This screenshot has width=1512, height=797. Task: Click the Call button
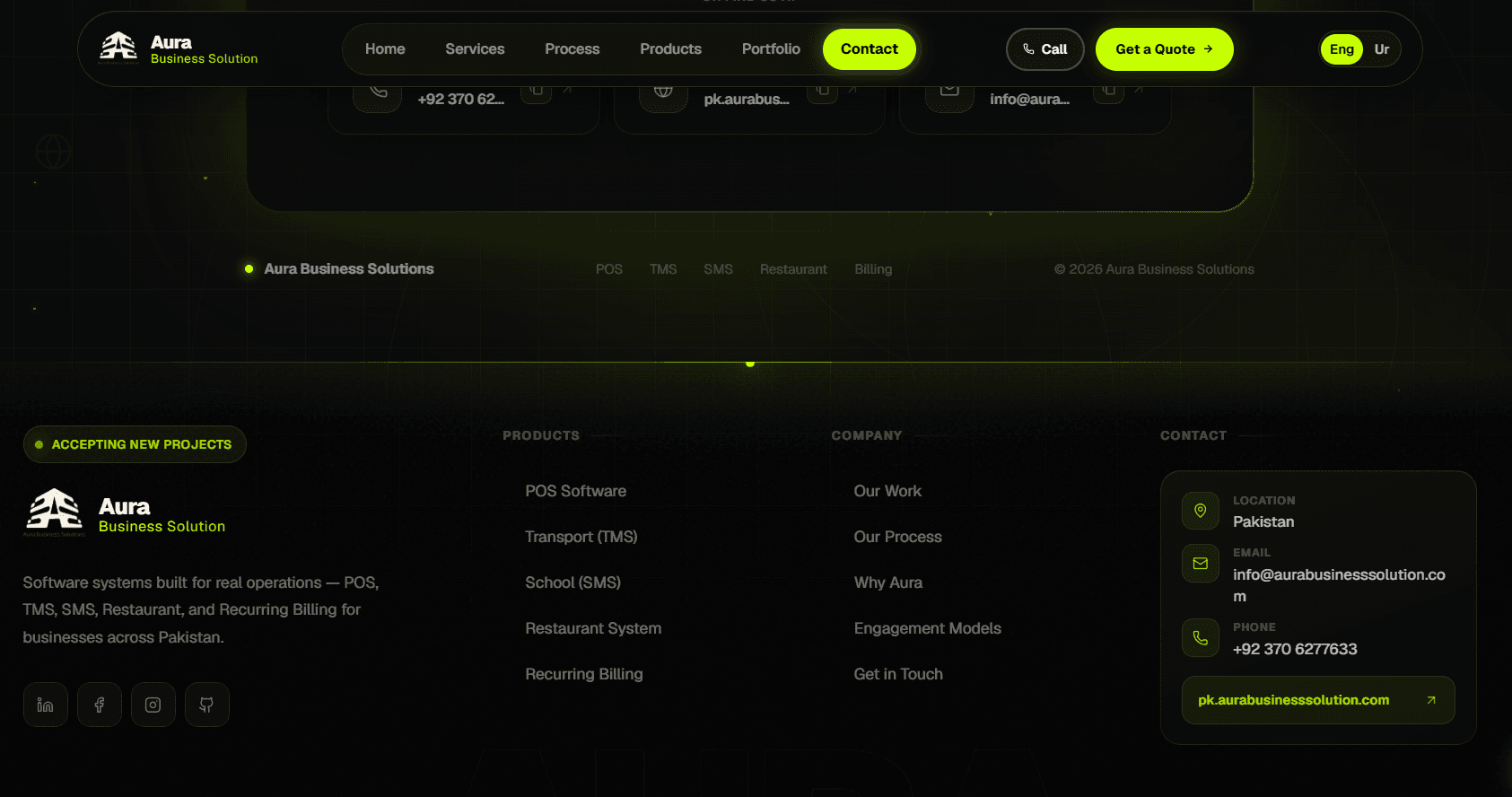(x=1045, y=49)
